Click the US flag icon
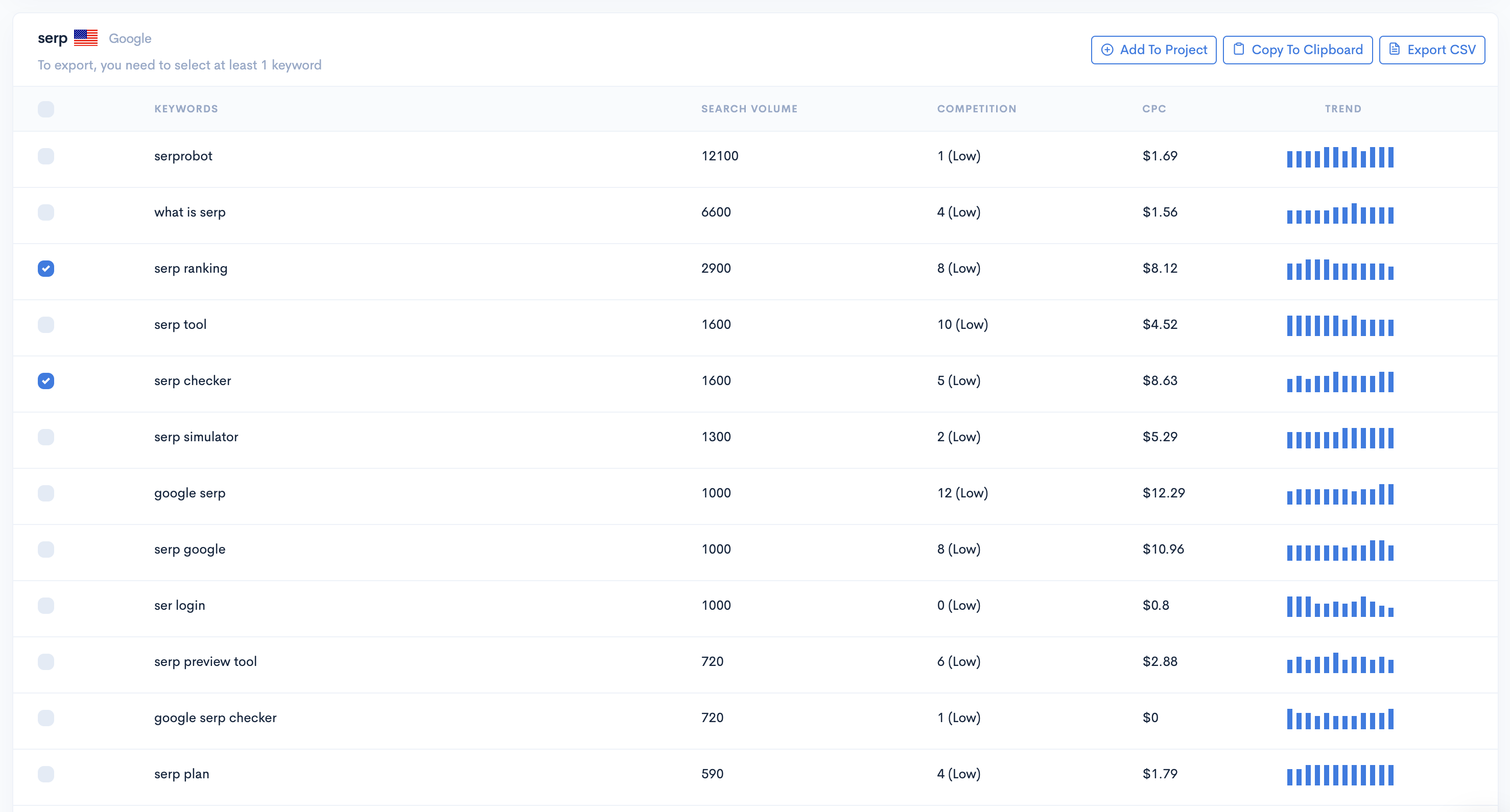This screenshot has width=1510, height=812. point(86,38)
